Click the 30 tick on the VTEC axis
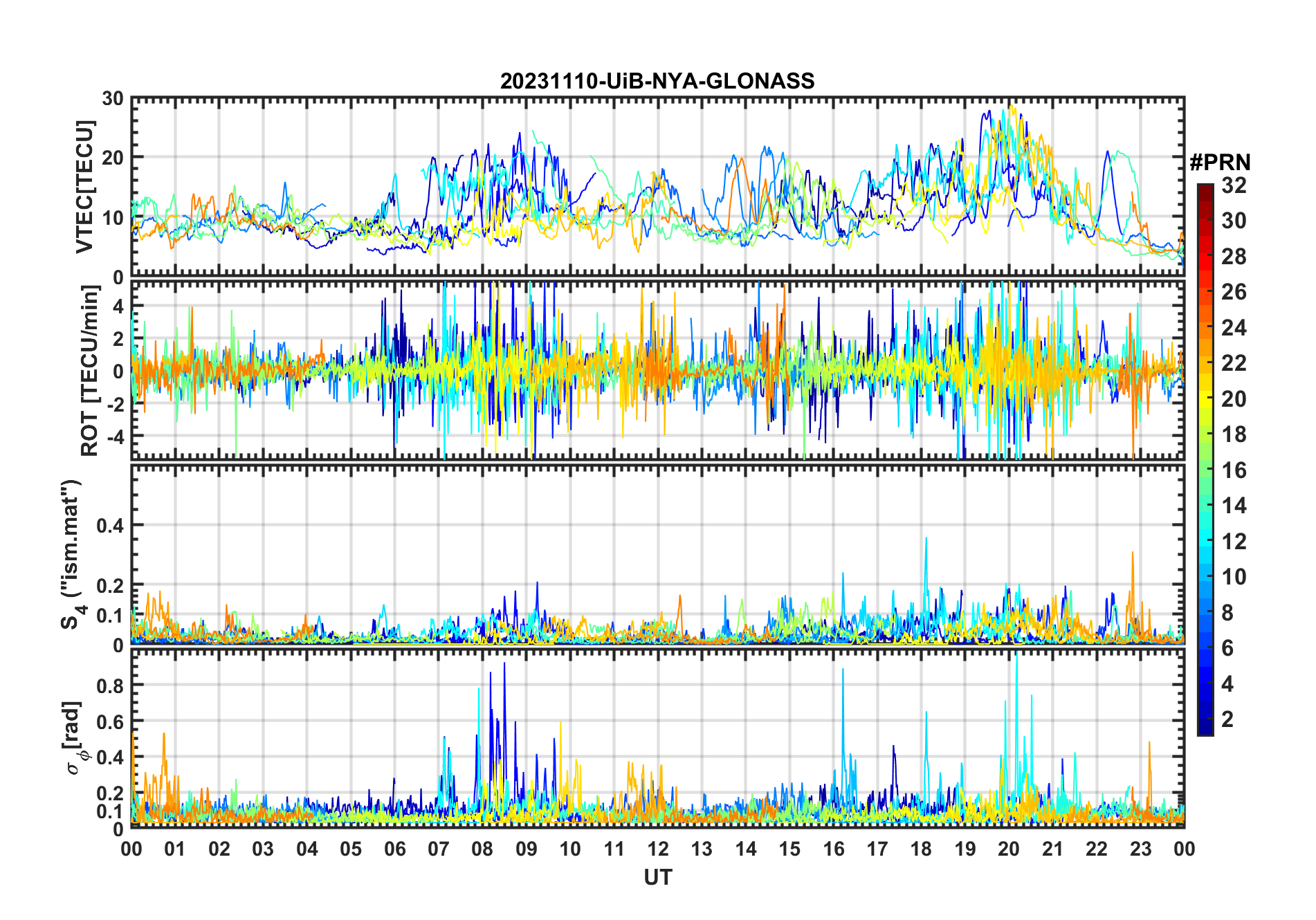 coord(113,98)
